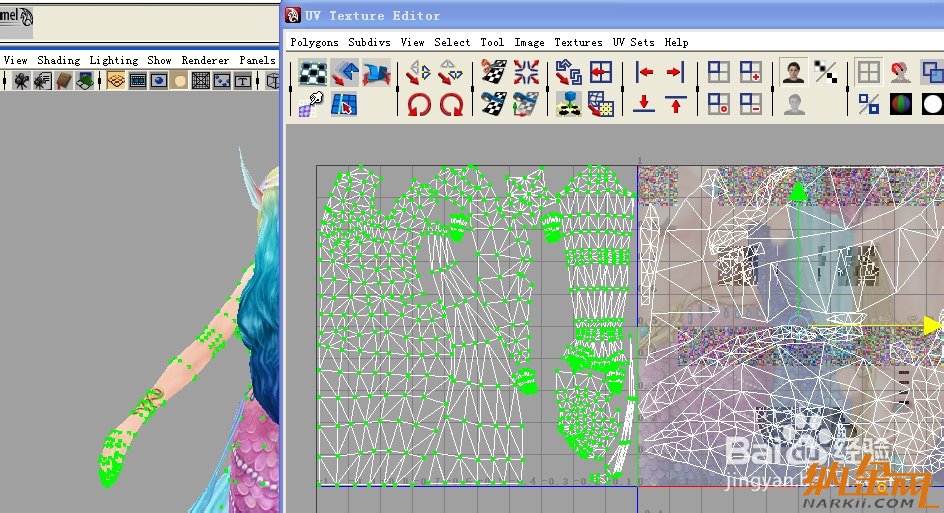The image size is (944, 513).
Task: Rotate selected UVs clockwise
Action: click(x=451, y=104)
